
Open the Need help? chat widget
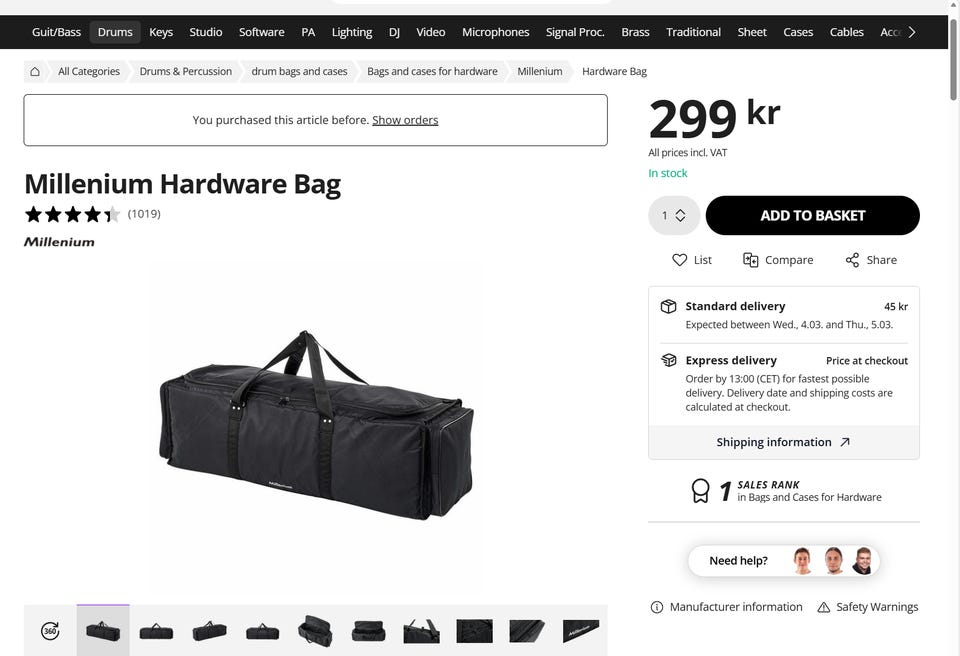tap(784, 560)
